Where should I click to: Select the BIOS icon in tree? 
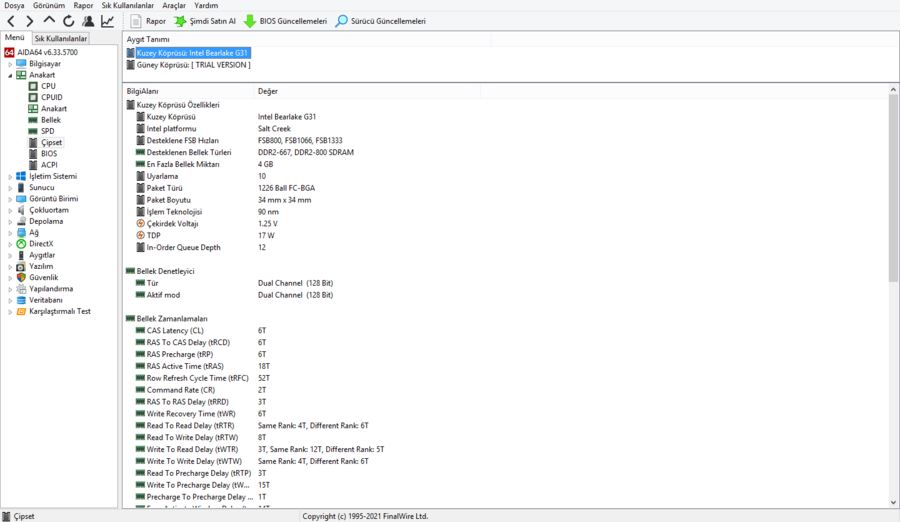33,154
